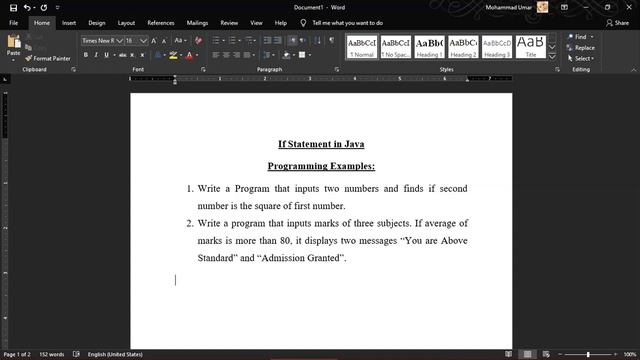640x360 pixels.
Task: Apply red font color
Action: (x=189, y=55)
